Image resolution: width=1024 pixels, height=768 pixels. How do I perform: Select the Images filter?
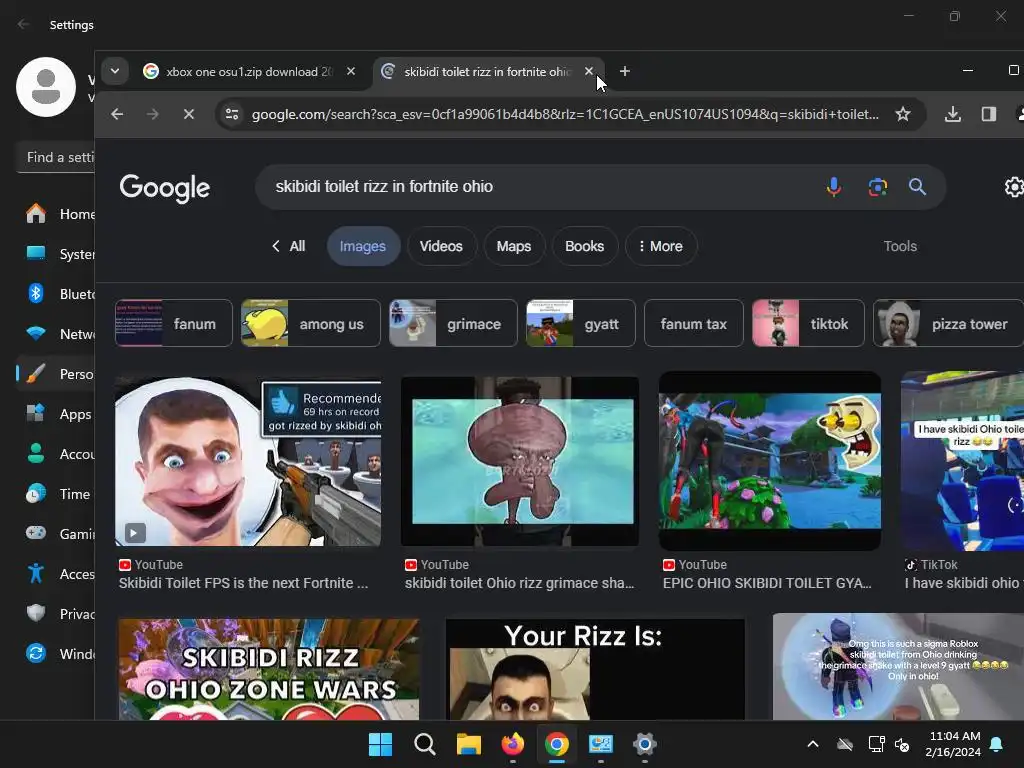coord(363,246)
